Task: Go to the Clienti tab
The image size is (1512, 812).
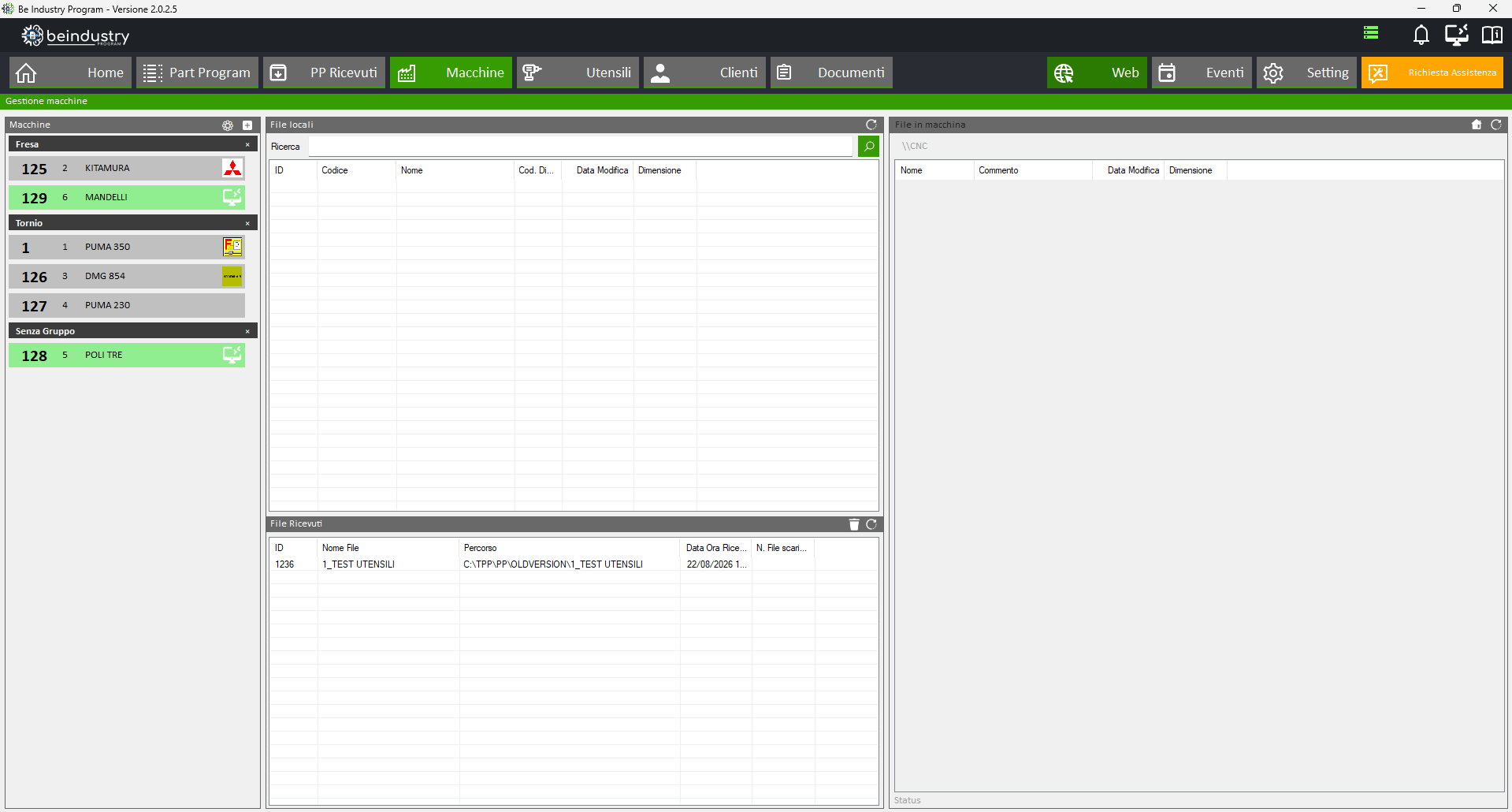Action: 704,73
